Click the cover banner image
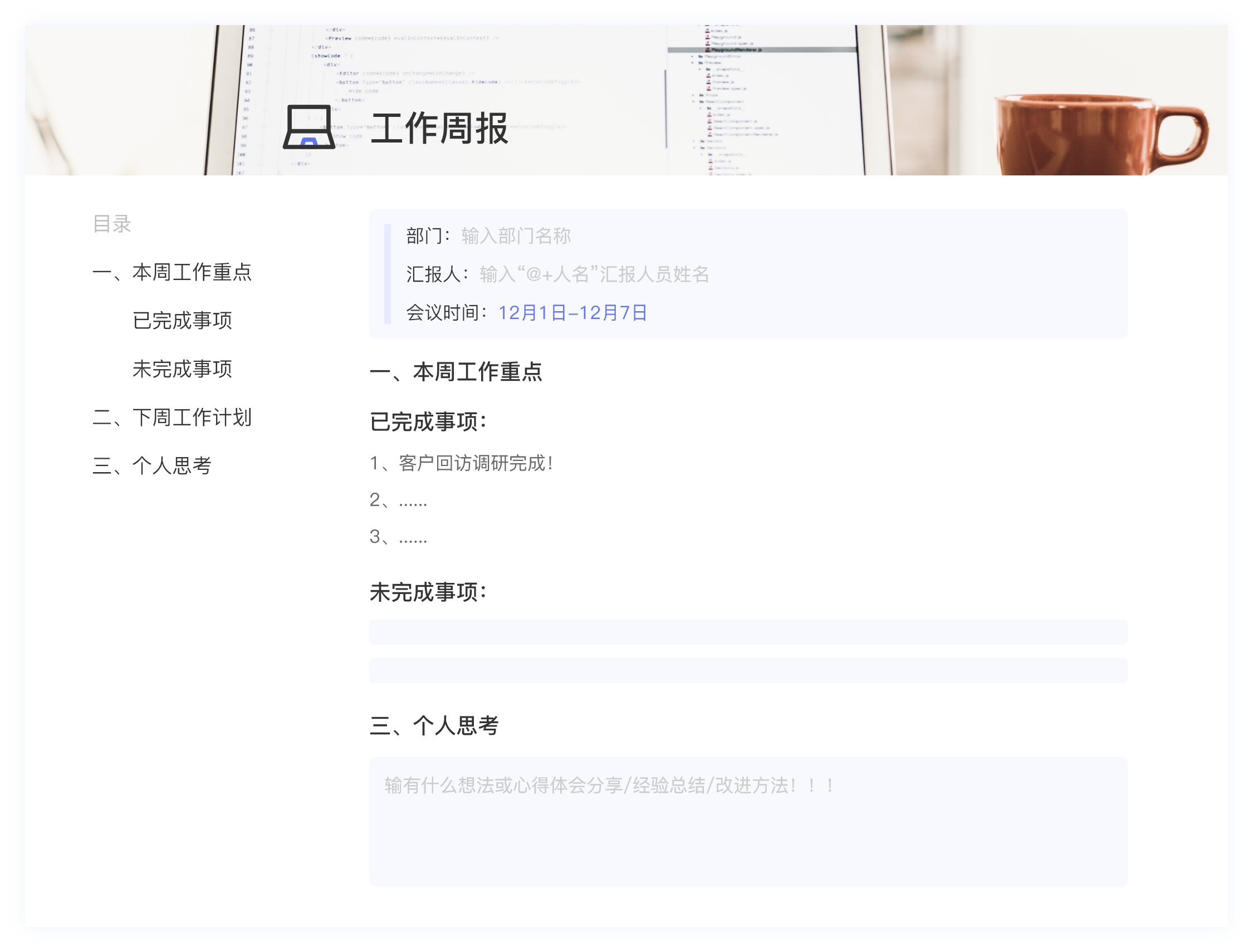 click(626, 100)
